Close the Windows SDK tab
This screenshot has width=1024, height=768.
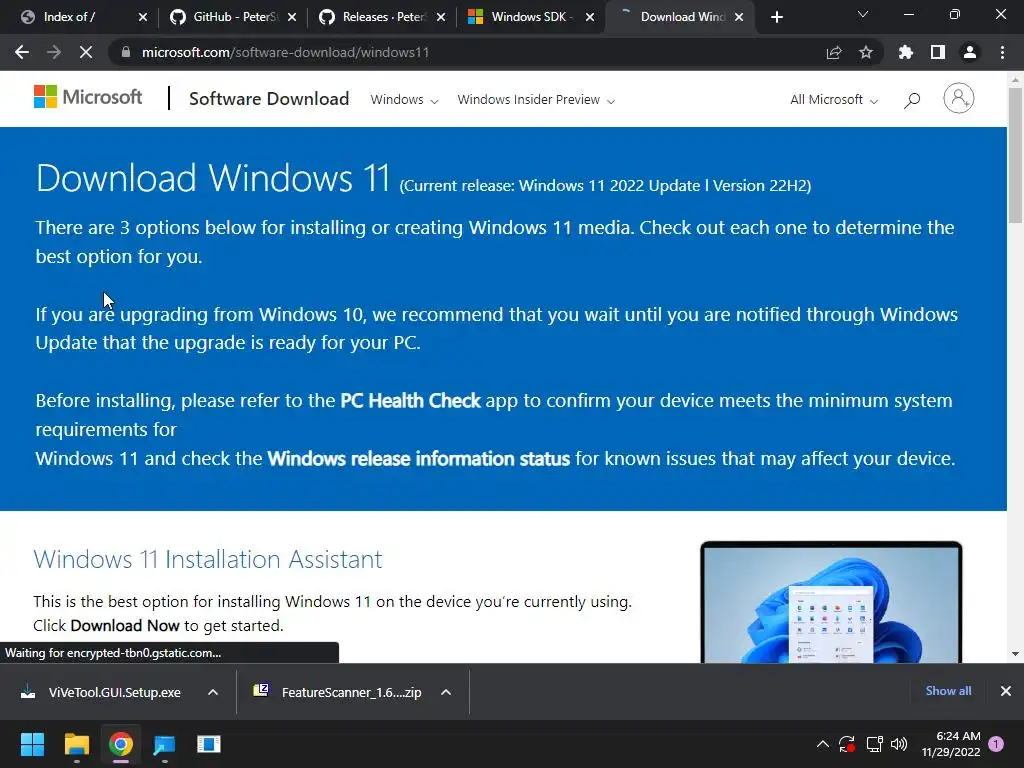click(x=590, y=17)
